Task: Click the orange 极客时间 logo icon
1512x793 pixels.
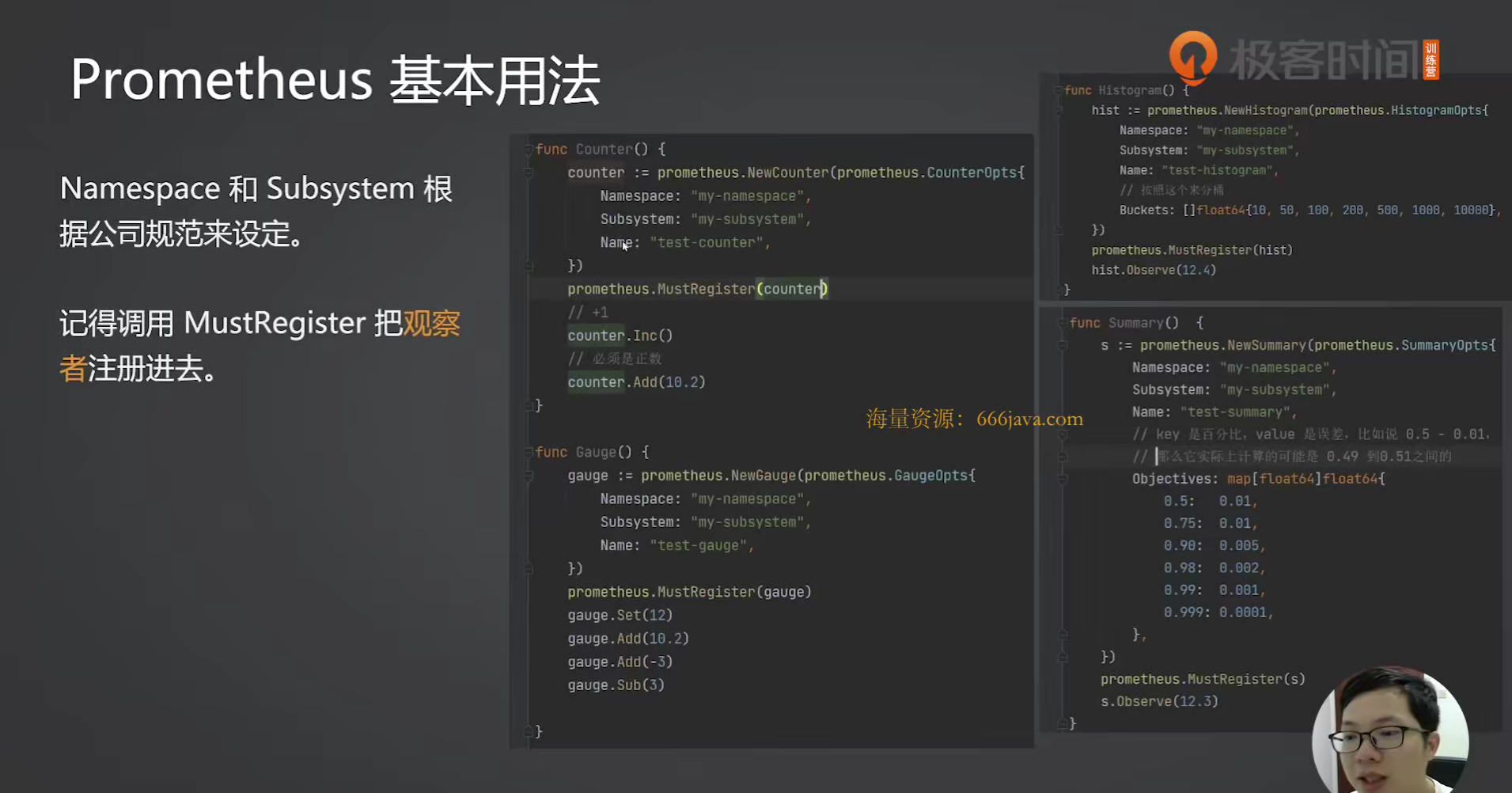Action: pos(1193,57)
